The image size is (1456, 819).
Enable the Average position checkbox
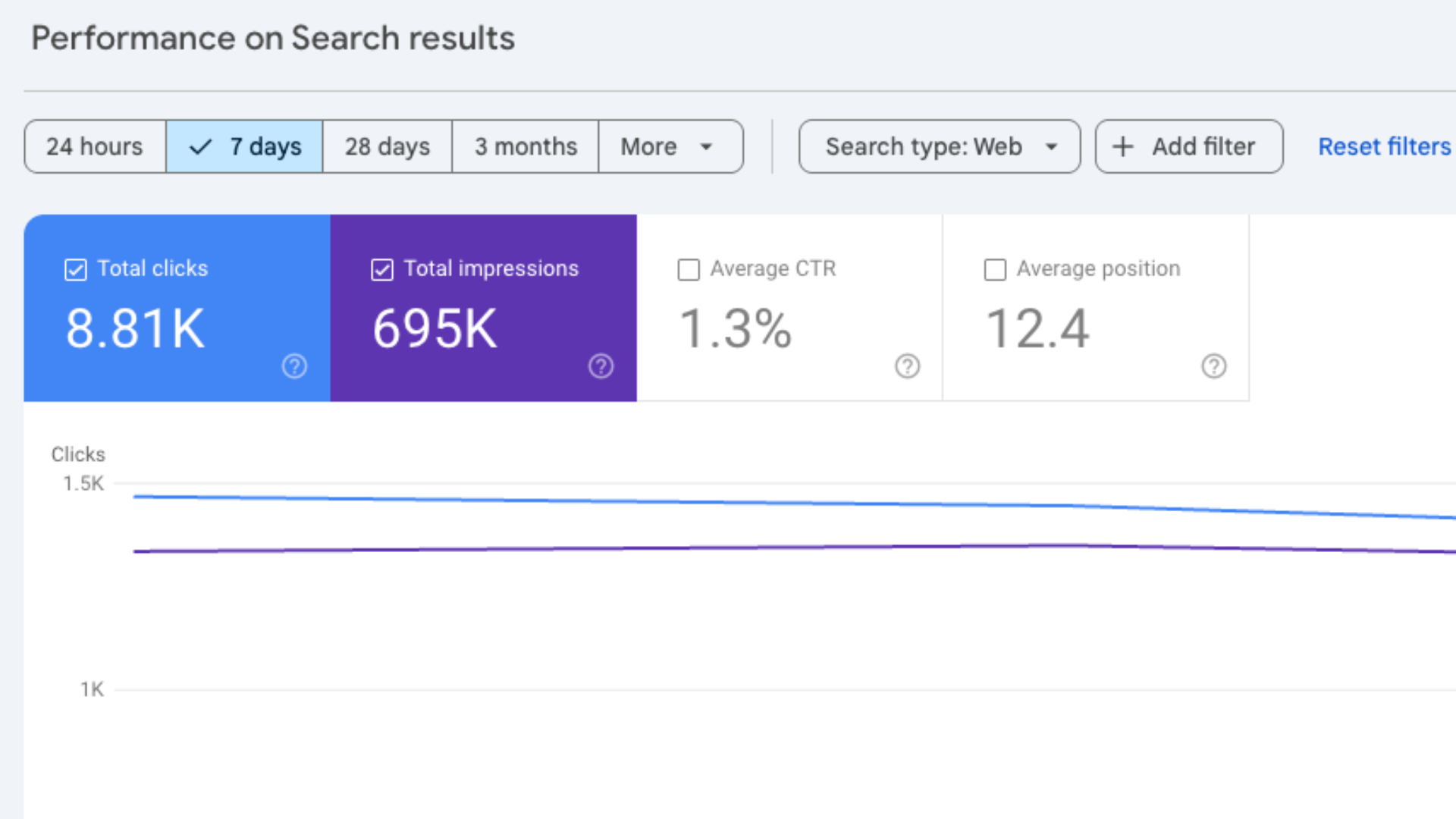(995, 269)
